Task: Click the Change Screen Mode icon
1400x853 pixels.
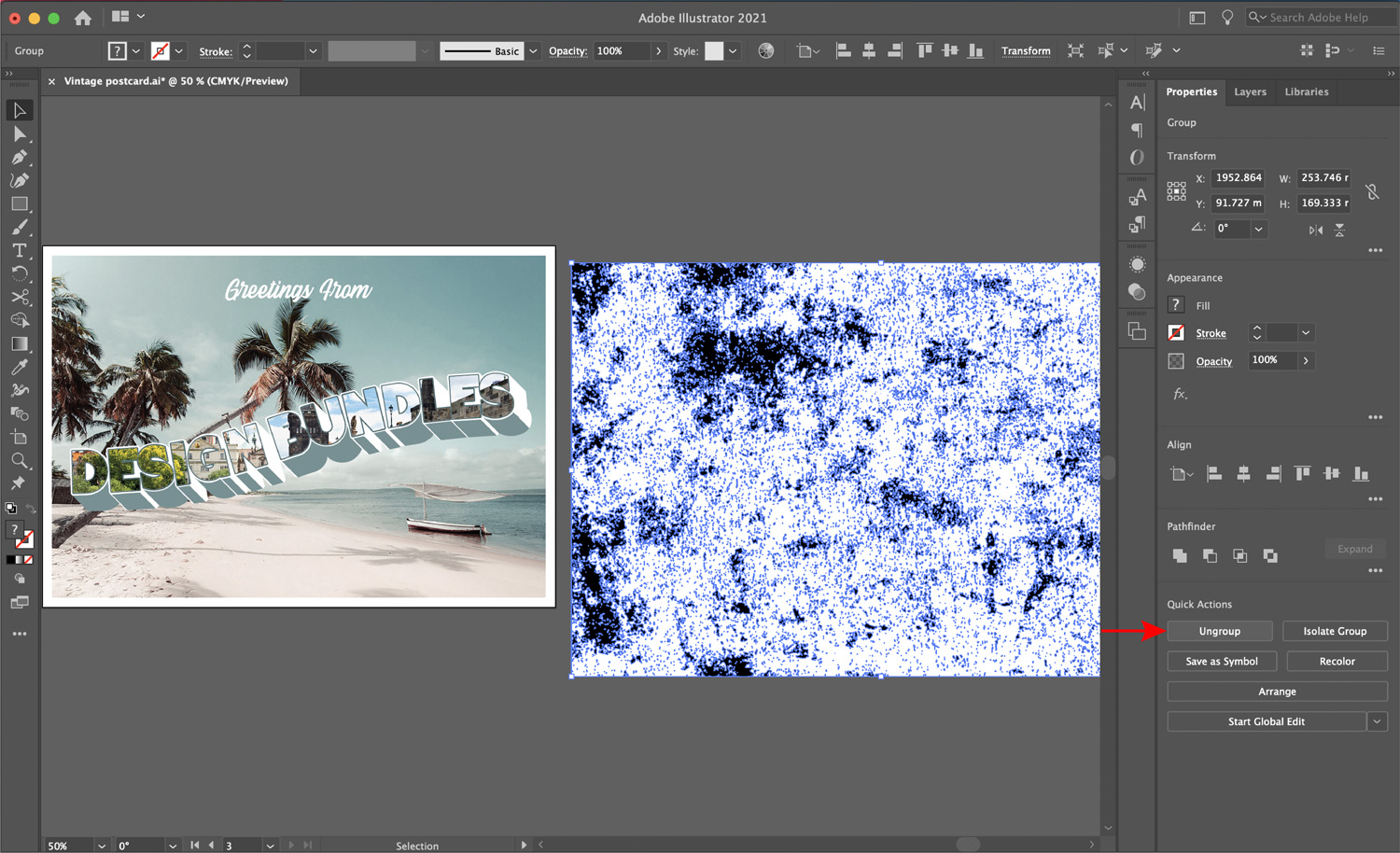Action: [x=19, y=603]
